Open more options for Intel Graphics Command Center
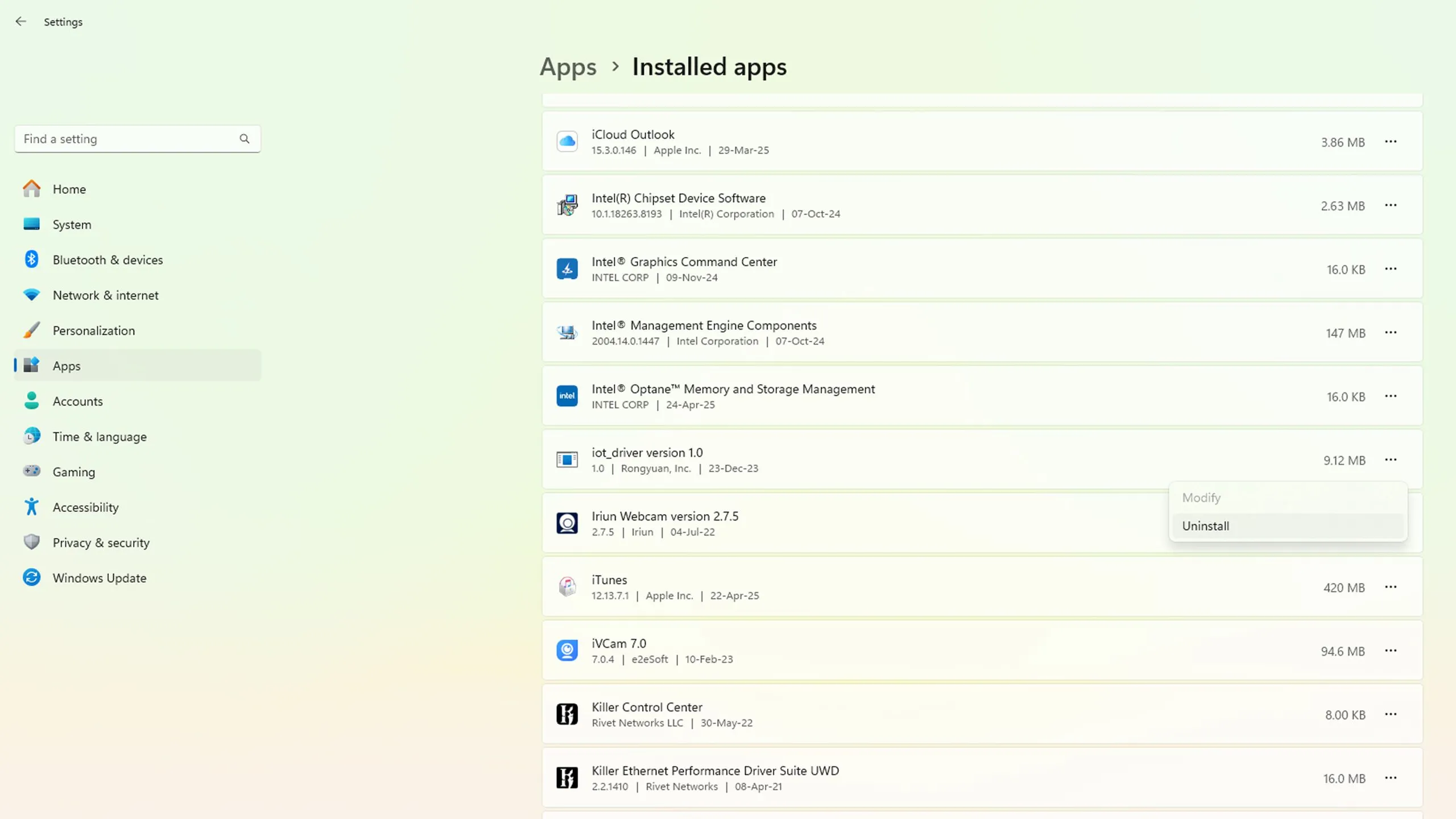The height and width of the screenshot is (819, 1456). pyautogui.click(x=1391, y=269)
